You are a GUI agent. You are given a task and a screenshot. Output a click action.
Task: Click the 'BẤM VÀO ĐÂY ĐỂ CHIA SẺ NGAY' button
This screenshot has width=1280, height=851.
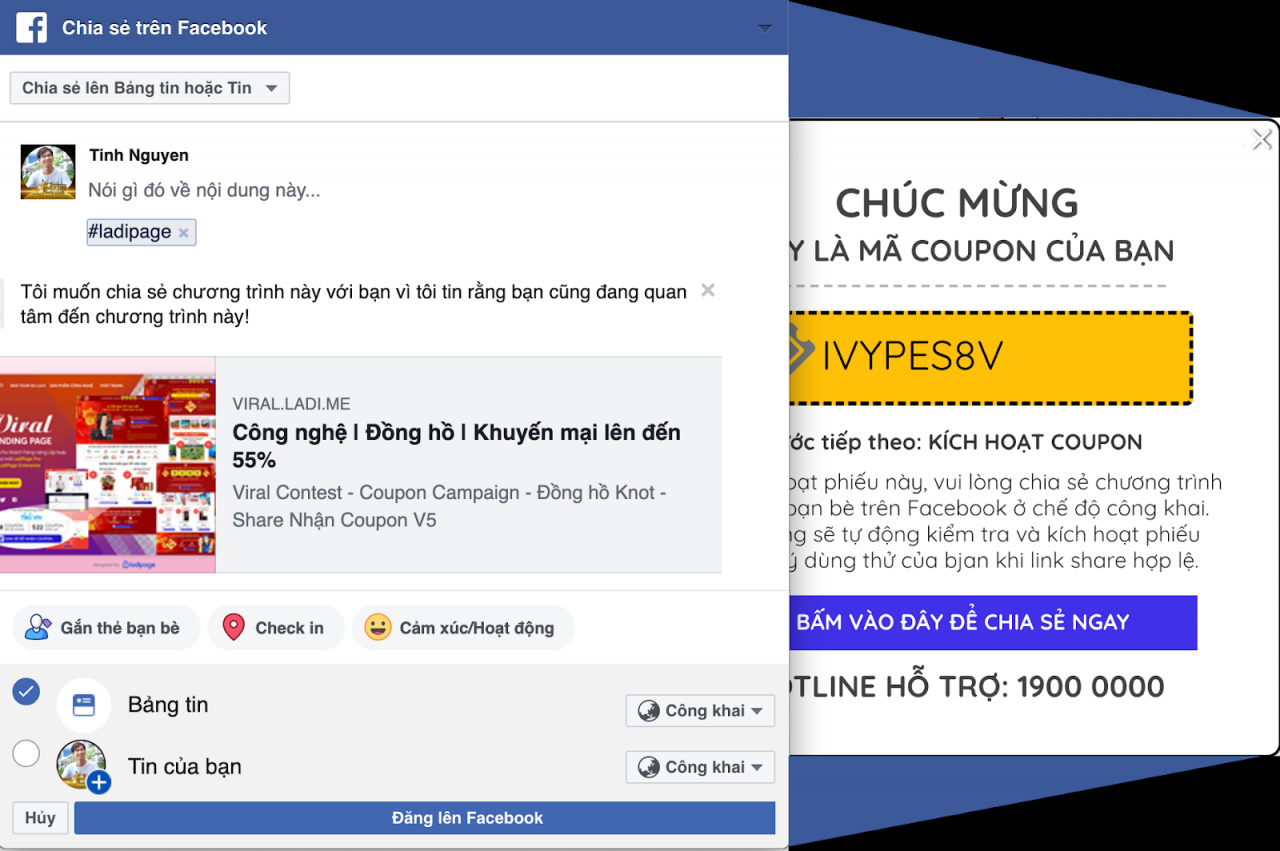coord(993,622)
